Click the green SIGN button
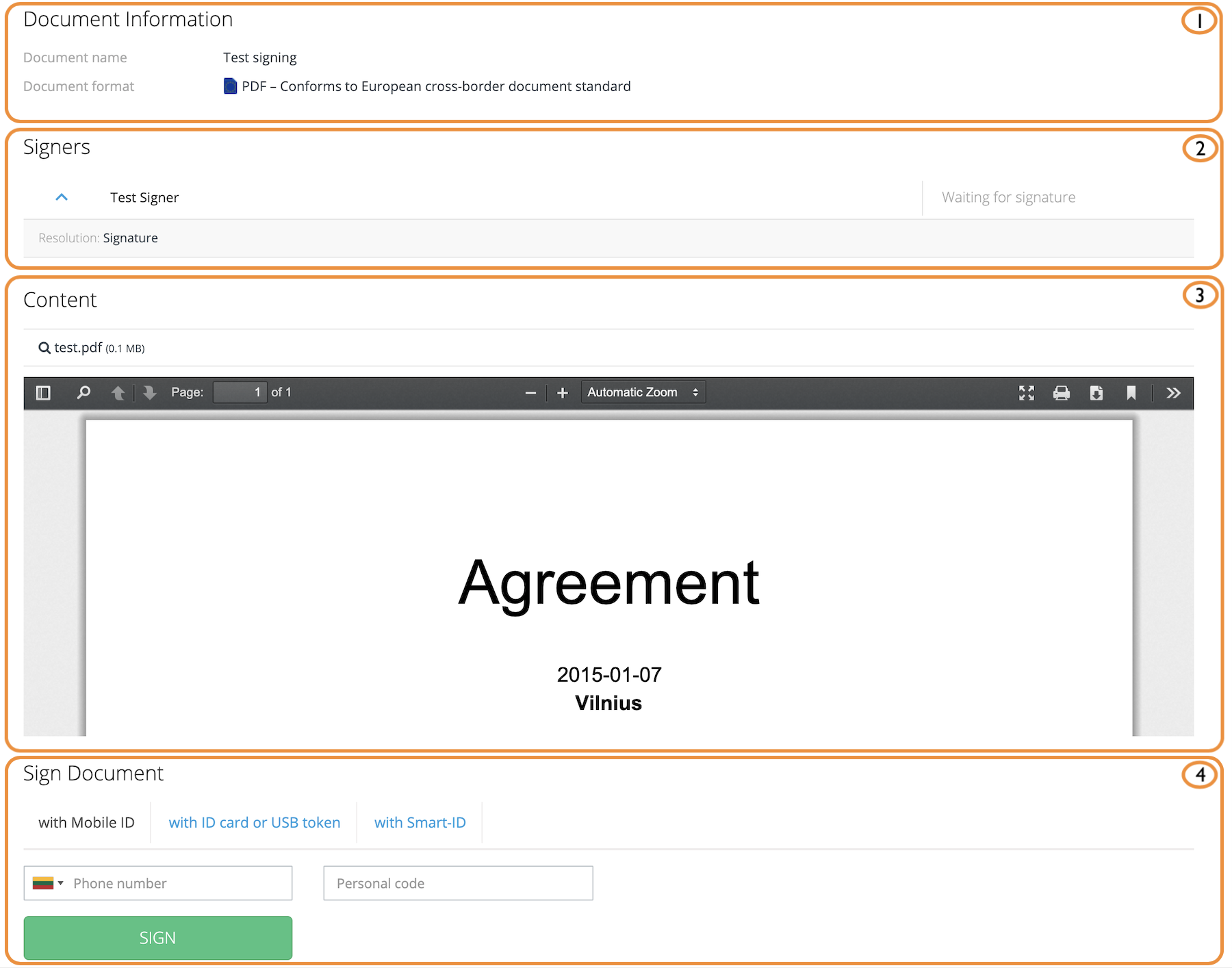The image size is (1232, 968). click(158, 938)
